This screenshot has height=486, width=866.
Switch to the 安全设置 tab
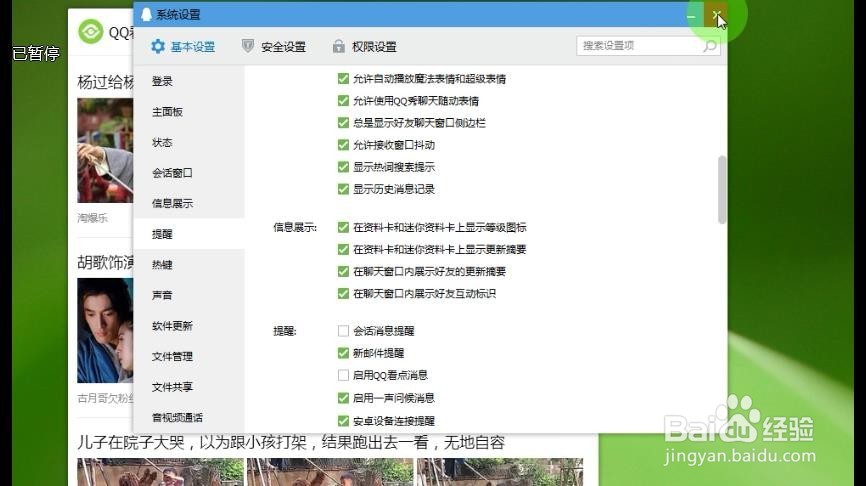274,47
